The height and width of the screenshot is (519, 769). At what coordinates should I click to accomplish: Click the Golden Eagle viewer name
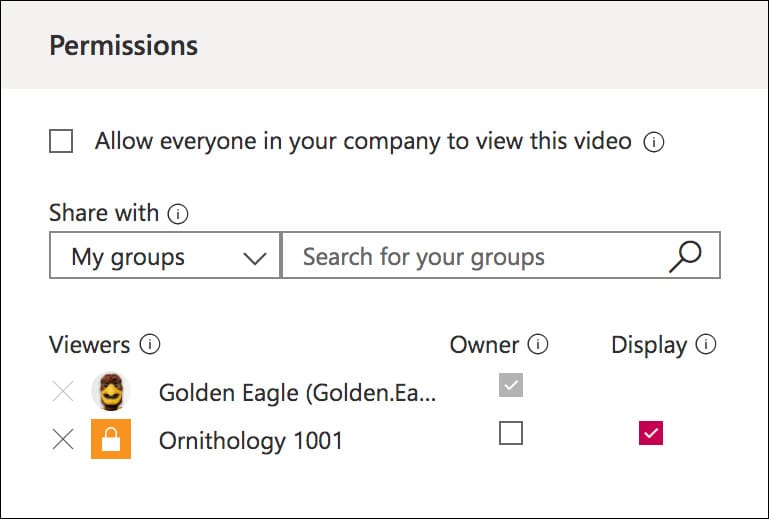pyautogui.click(x=297, y=393)
